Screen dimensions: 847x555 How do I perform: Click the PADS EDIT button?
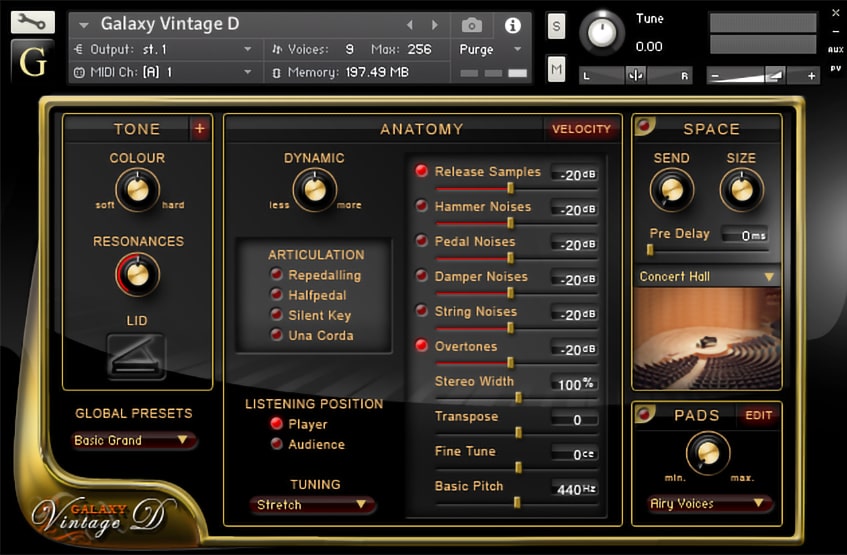758,415
